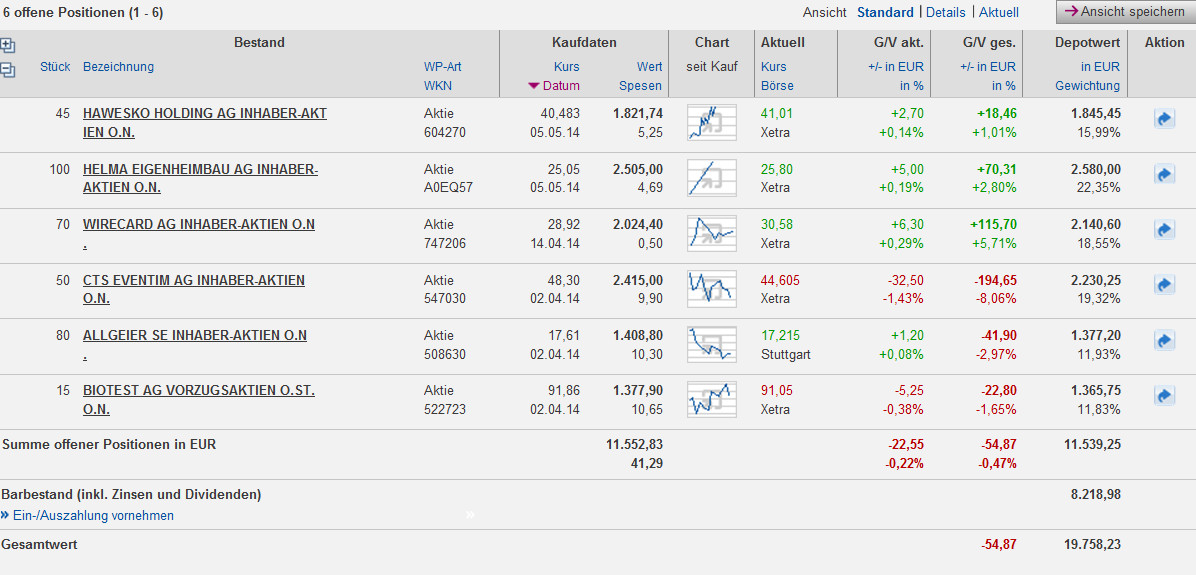Image resolution: width=1196 pixels, height=575 pixels.
Task: Click the action arrow icon for ALLGEIER SE
Action: click(1164, 340)
